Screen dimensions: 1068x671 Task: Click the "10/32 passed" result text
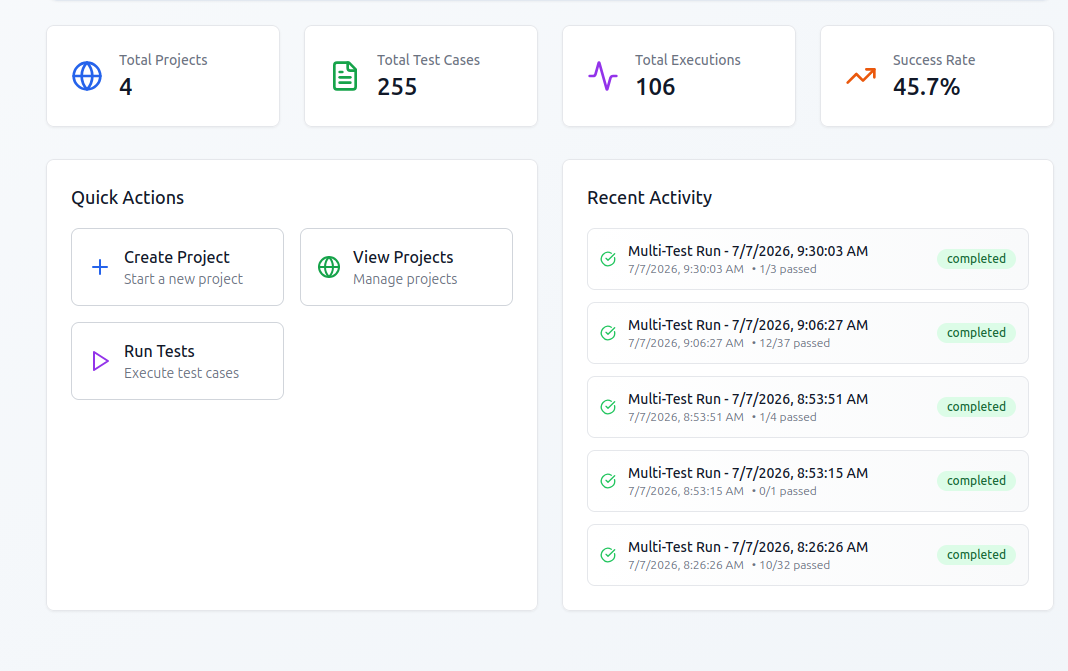[795, 565]
